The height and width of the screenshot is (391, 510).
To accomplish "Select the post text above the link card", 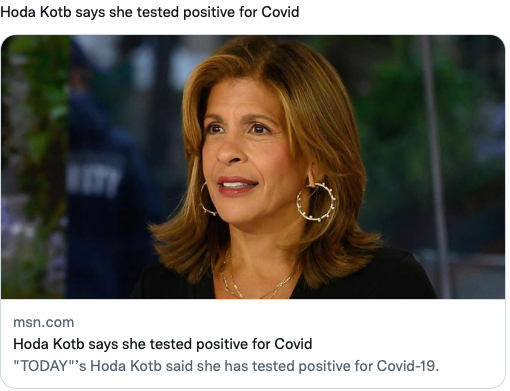I will click(150, 12).
